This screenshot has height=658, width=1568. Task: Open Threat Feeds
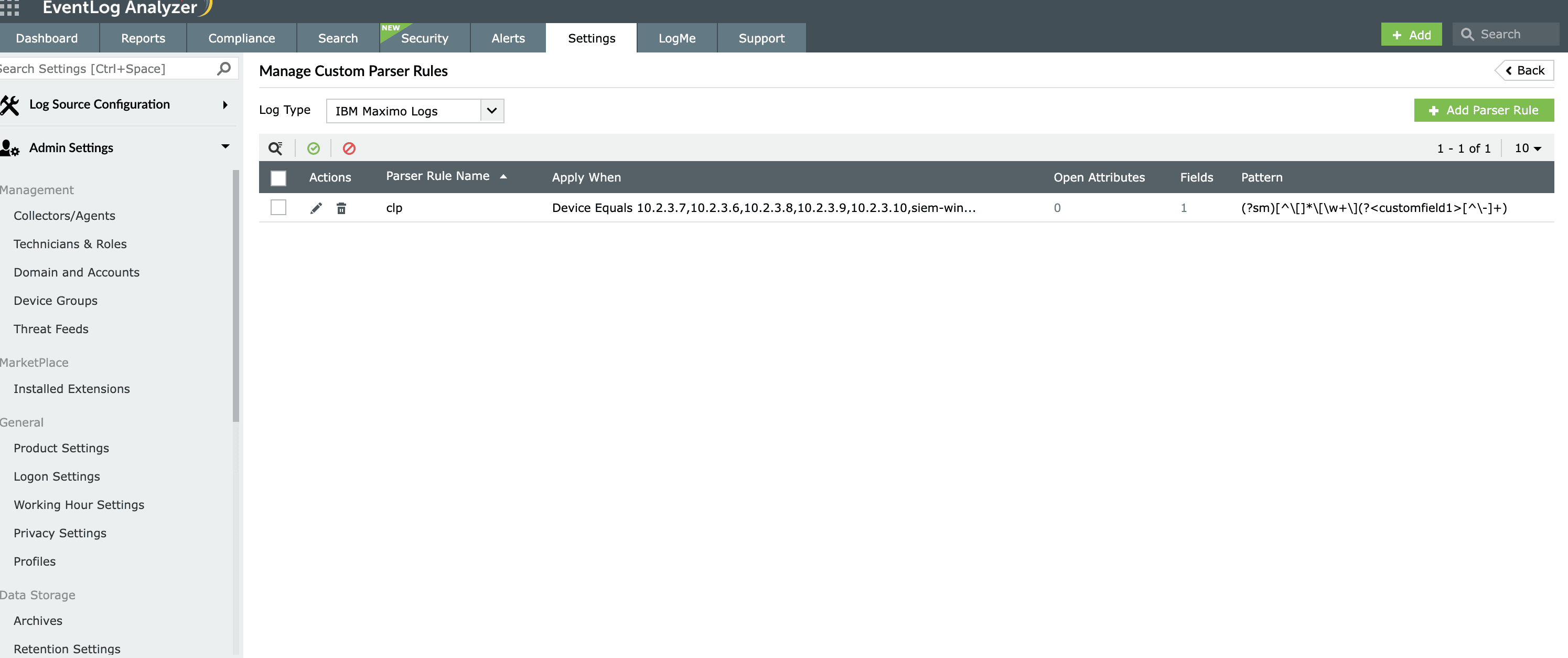[51, 329]
